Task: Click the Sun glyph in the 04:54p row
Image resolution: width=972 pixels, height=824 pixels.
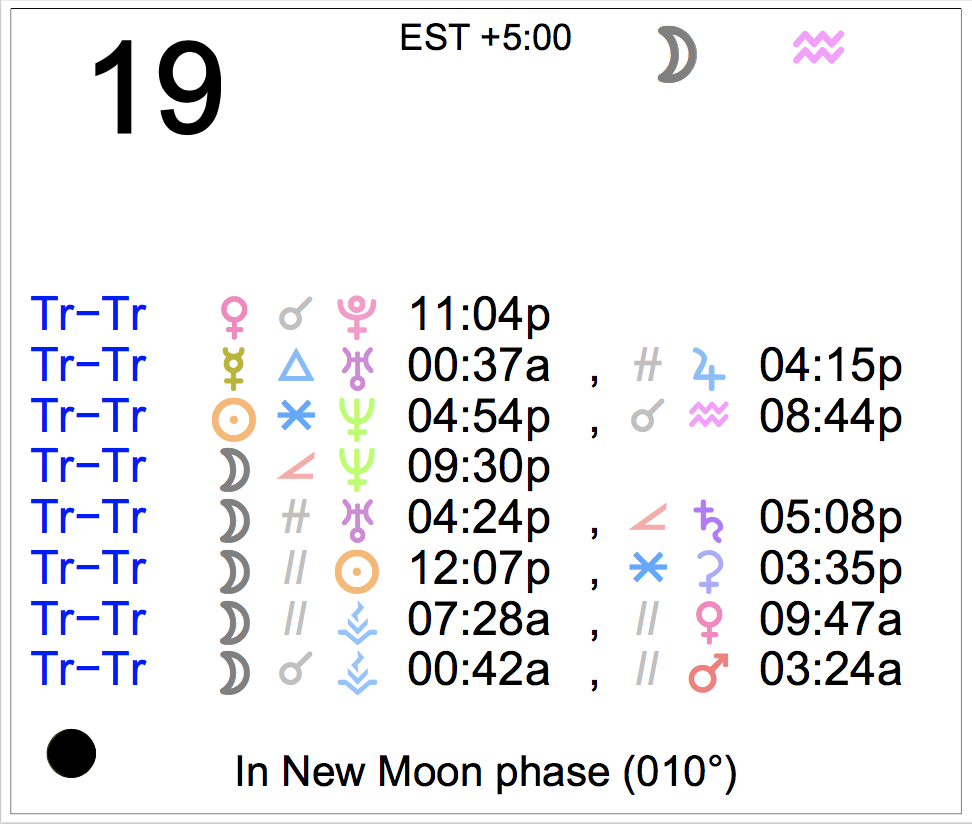Action: coord(233,418)
